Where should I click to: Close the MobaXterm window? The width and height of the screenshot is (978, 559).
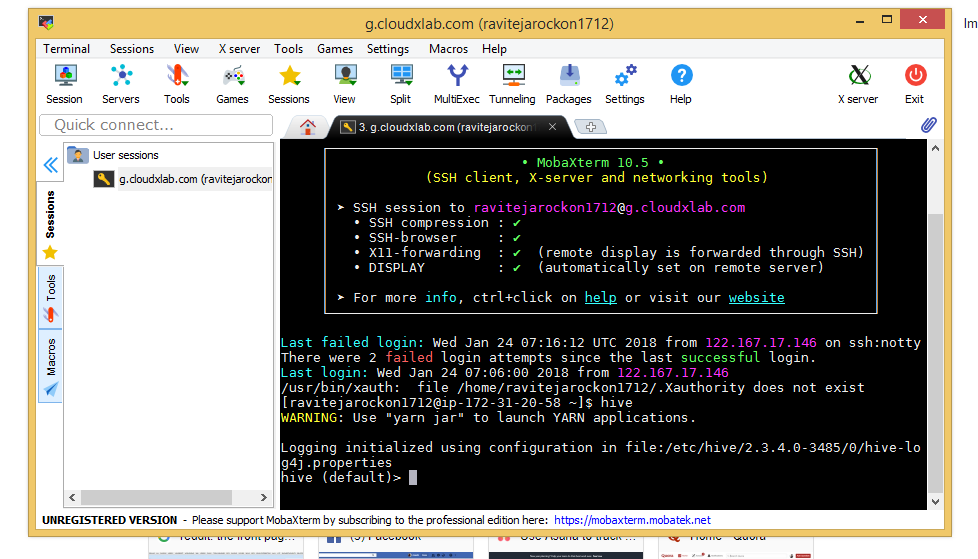[922, 20]
